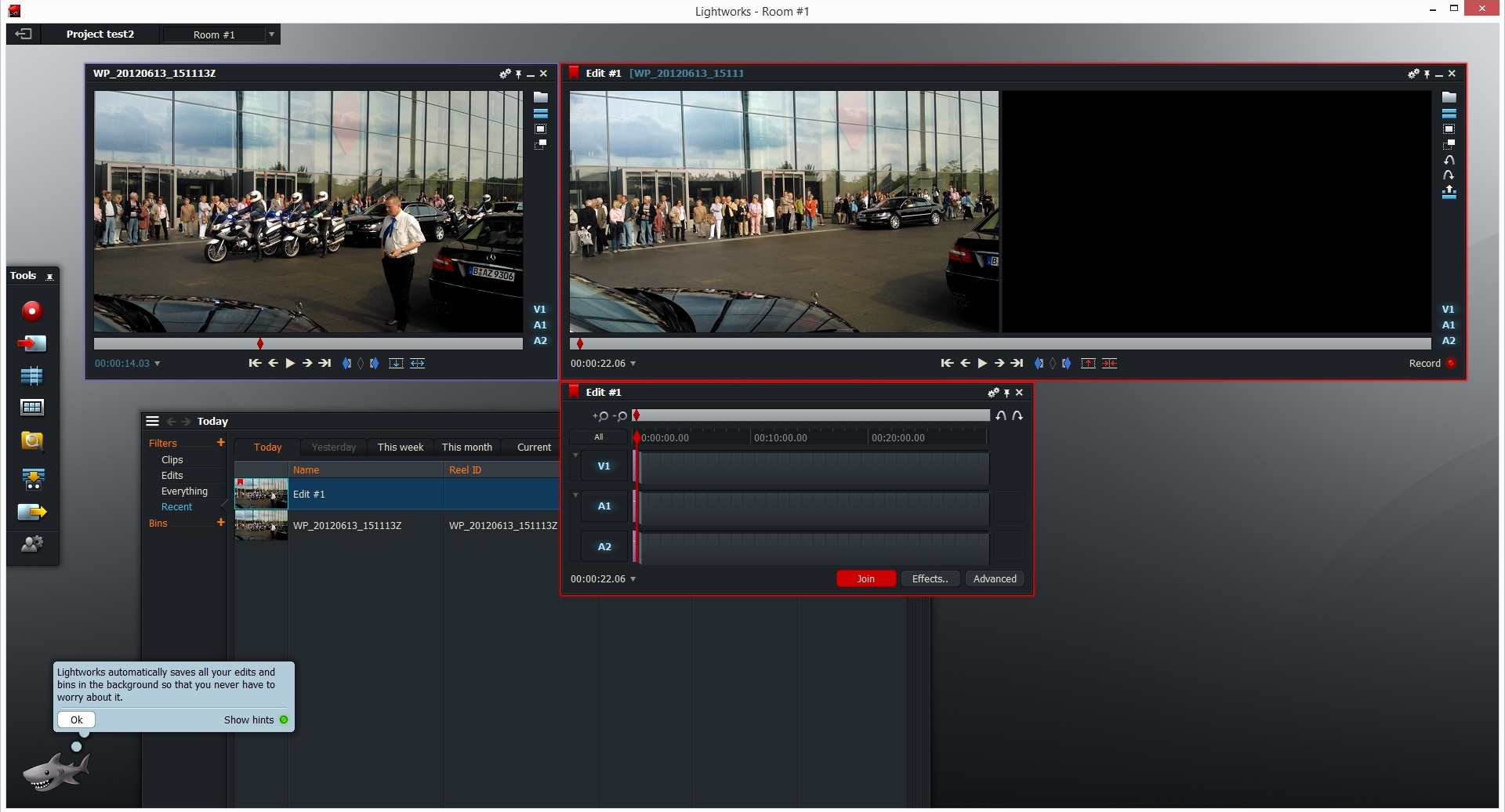The width and height of the screenshot is (1505, 812).
Task: Open the Room #1 dropdown
Action: coord(271,34)
